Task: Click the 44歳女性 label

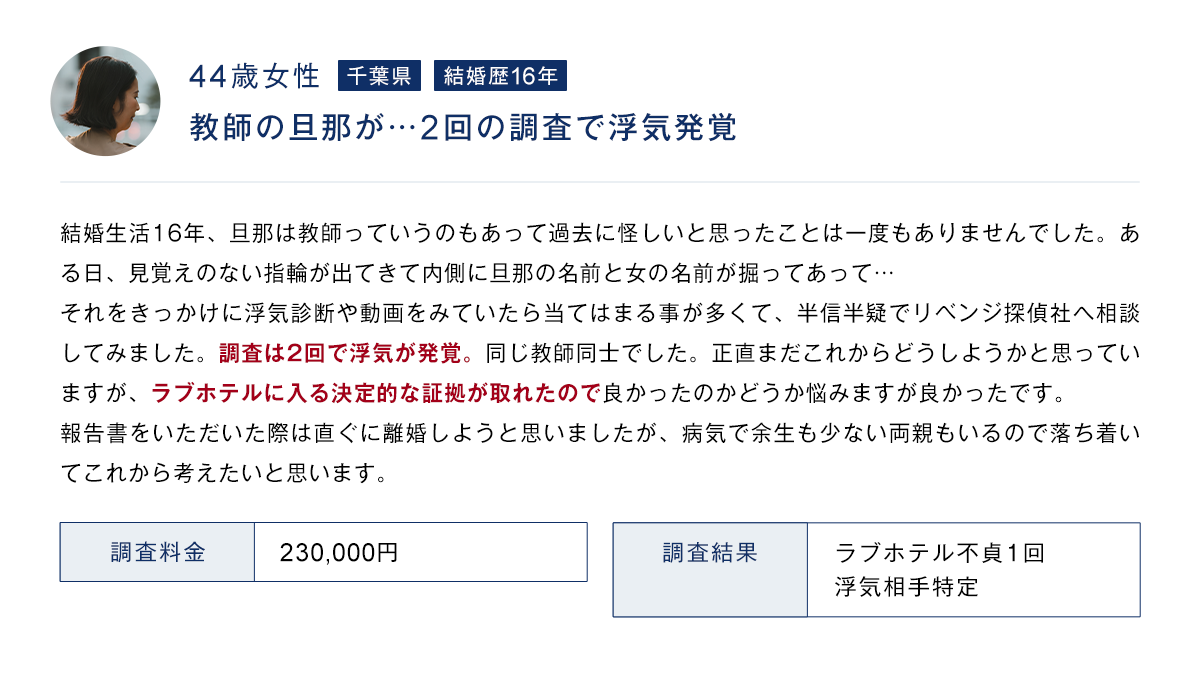Action: 254,76
